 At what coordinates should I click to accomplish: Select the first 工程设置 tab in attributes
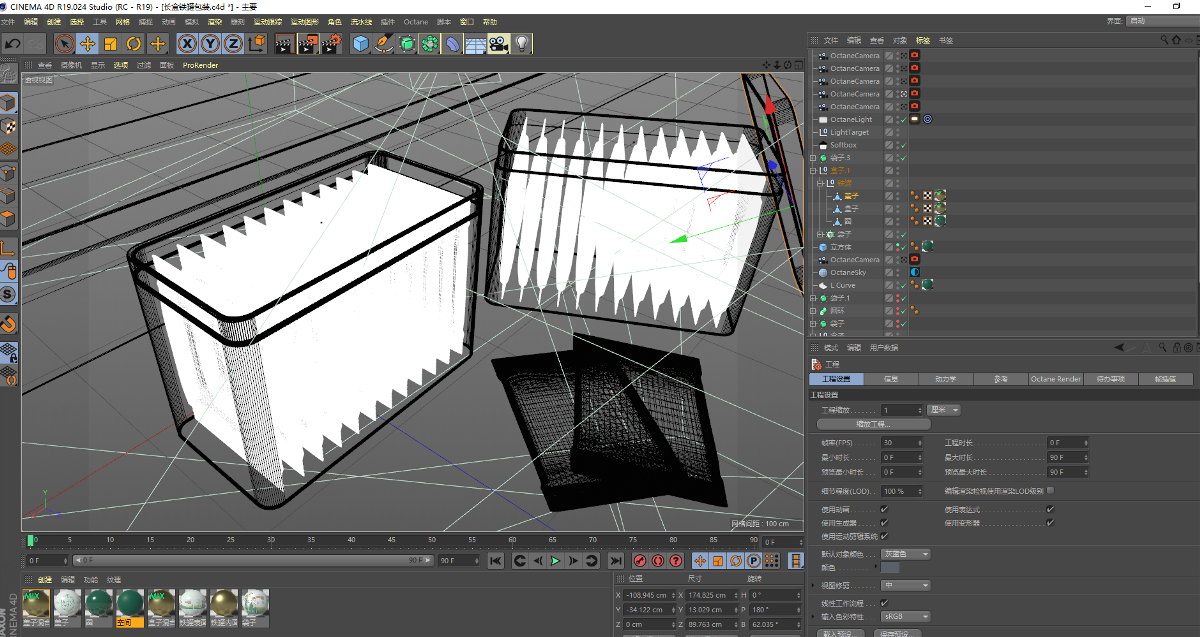click(x=836, y=379)
